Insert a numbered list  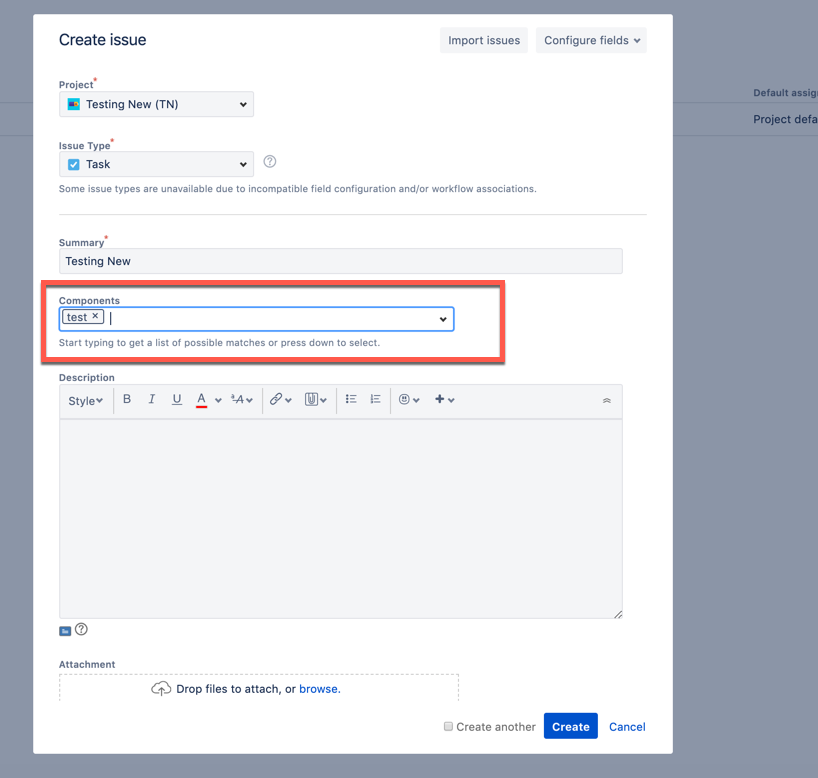coord(376,399)
